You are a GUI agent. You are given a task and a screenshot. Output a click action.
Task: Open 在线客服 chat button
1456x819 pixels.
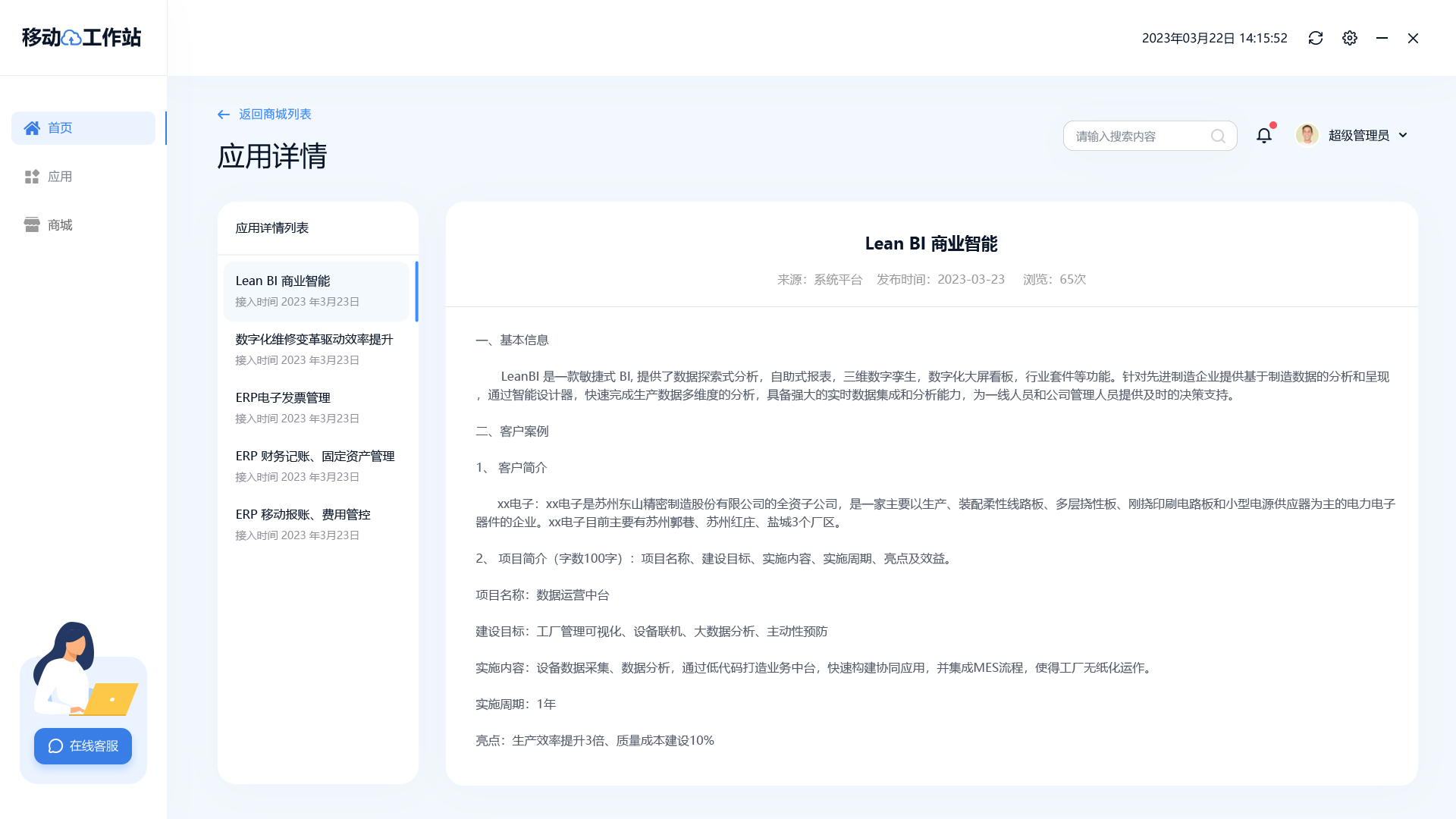point(83,746)
